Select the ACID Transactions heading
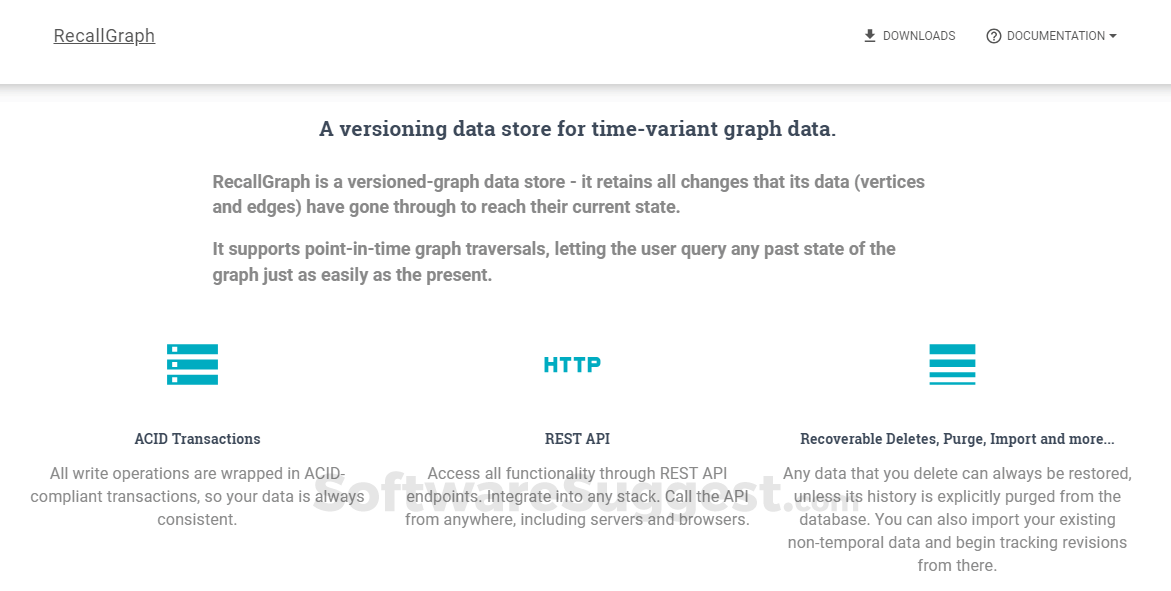Screen dimensions: 1171x591 click(197, 439)
